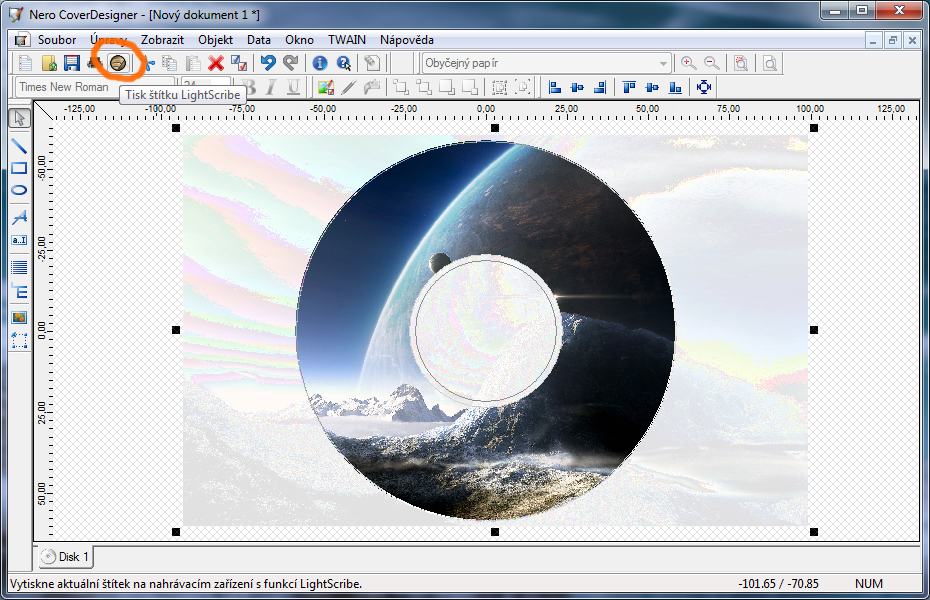
Task: Zoom in with the magnifier plus icon
Action: click(x=688, y=63)
